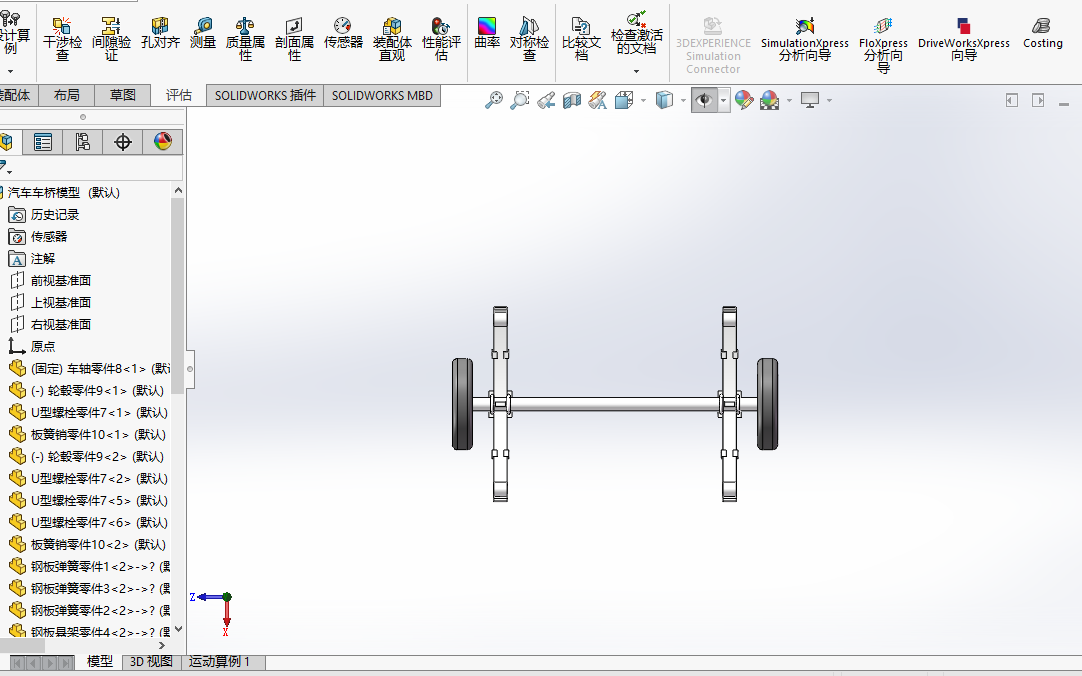
Task: Open Compare Documents (比较文档)
Action: click(x=581, y=39)
